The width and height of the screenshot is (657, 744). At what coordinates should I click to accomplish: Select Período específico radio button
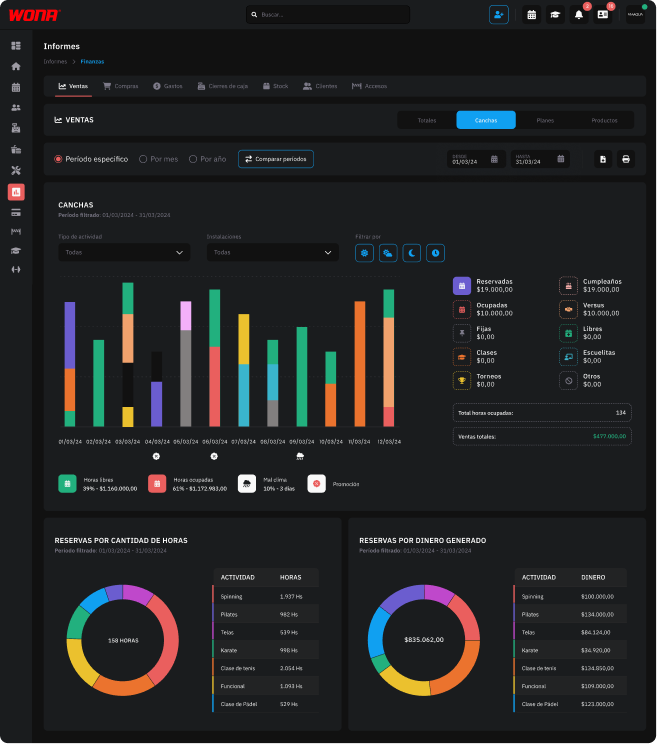pos(58,159)
